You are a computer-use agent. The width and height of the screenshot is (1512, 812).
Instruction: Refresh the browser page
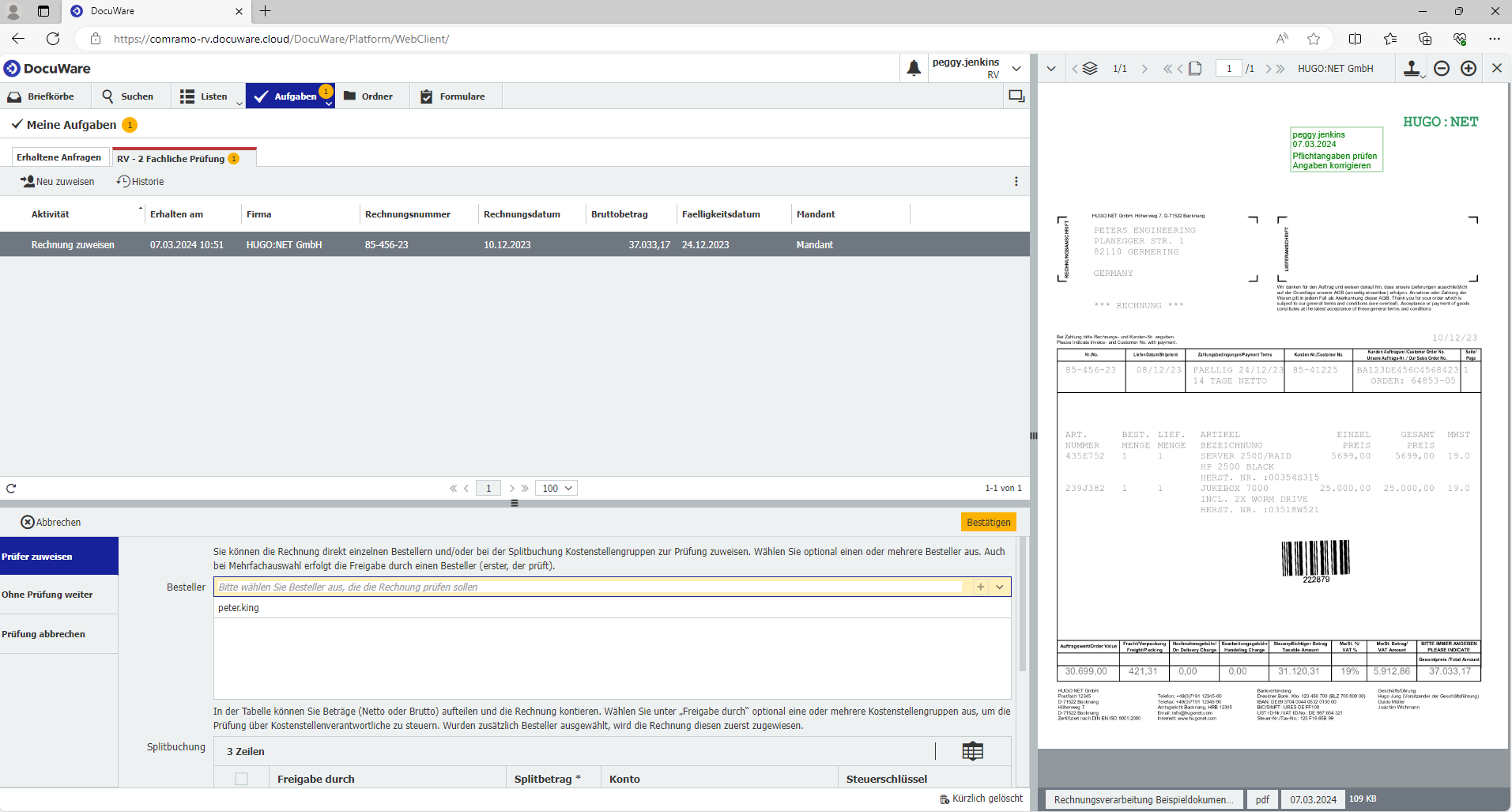tap(53, 39)
